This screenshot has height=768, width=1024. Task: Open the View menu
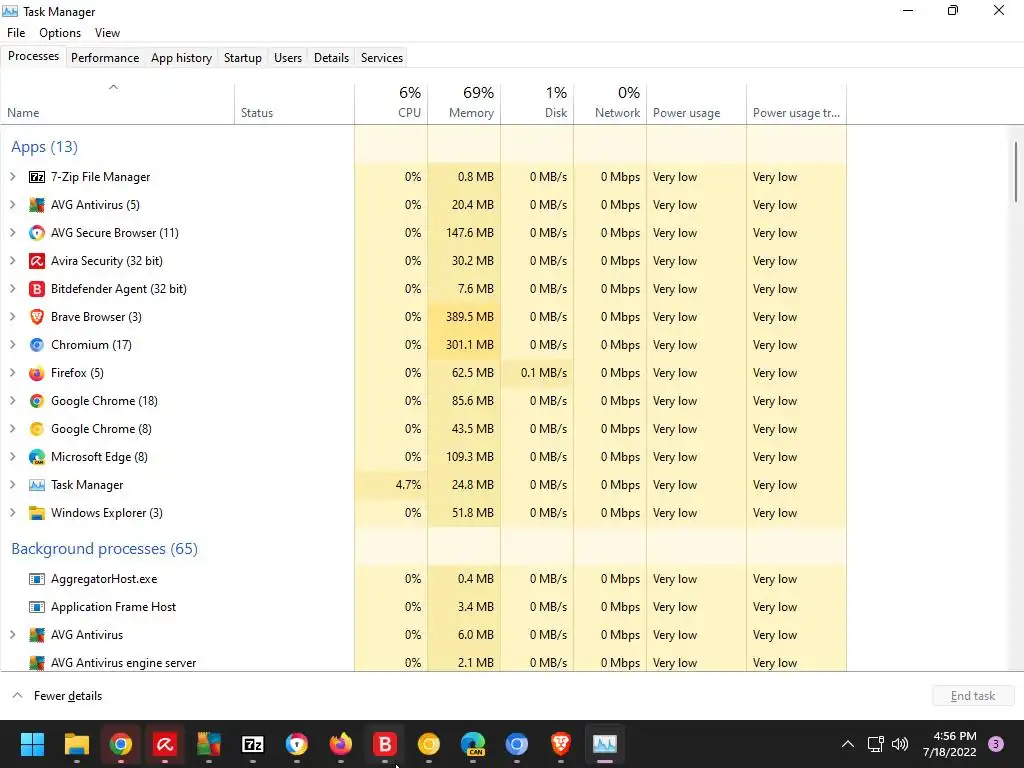(x=107, y=33)
